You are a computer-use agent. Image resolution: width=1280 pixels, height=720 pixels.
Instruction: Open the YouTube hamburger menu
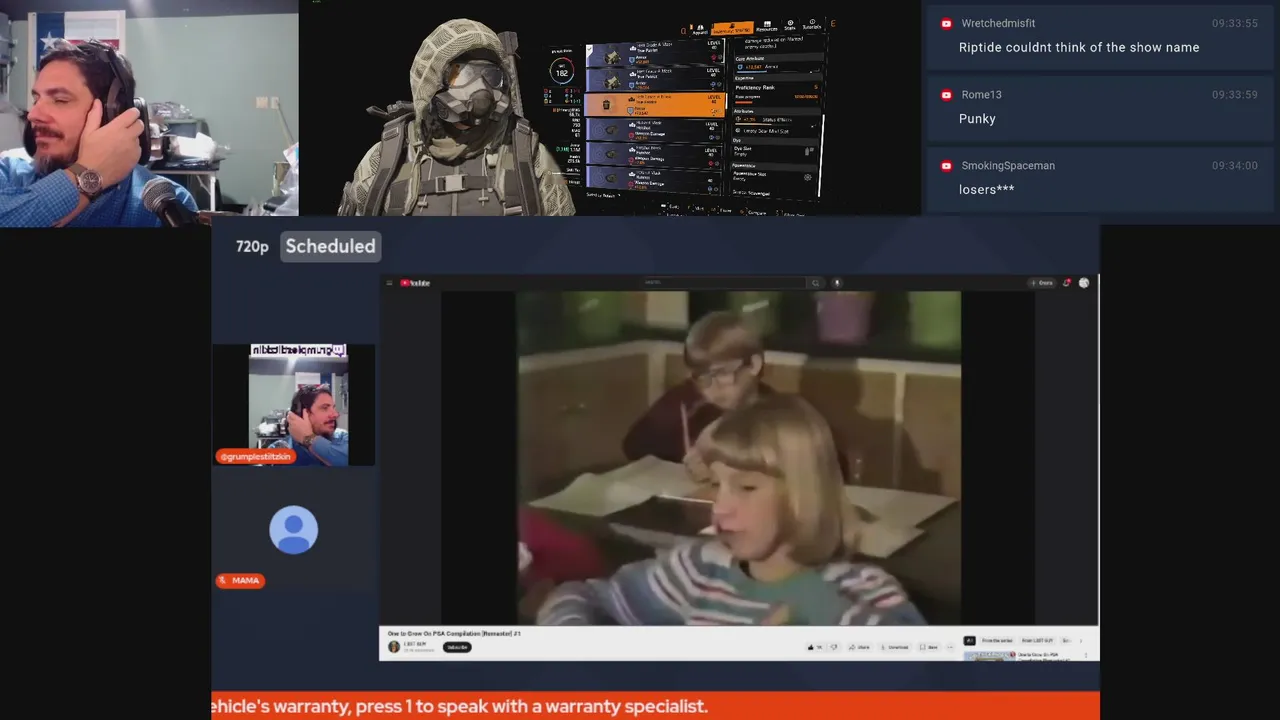390,283
